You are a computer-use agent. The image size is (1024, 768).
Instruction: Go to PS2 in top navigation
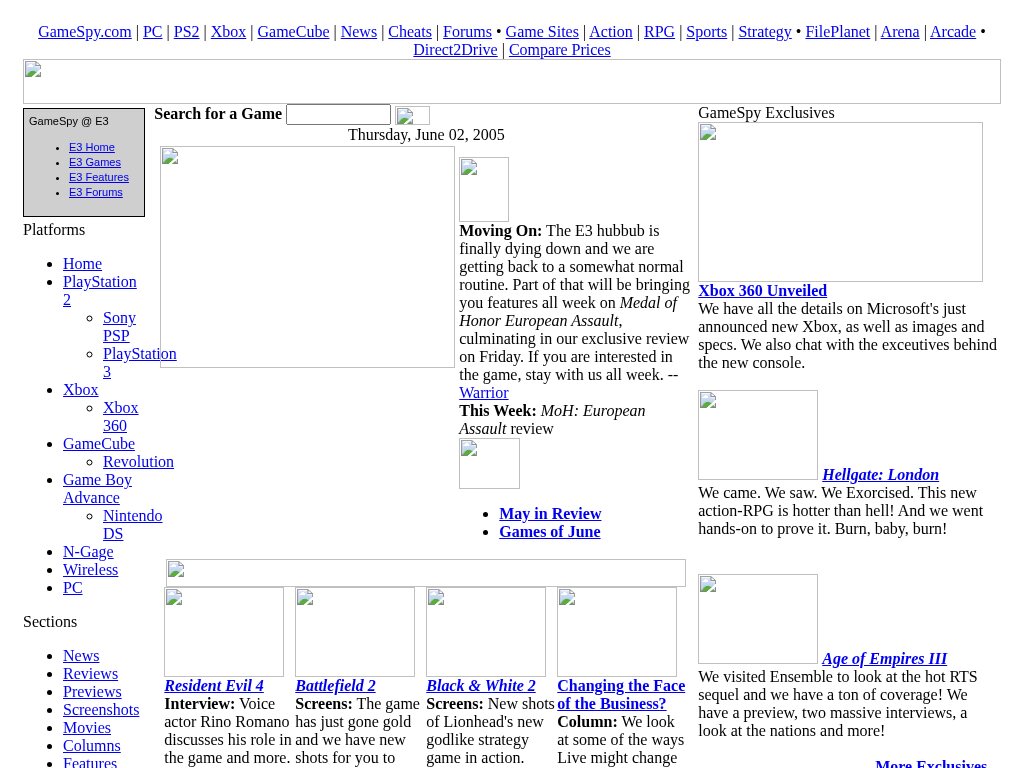coord(186,31)
